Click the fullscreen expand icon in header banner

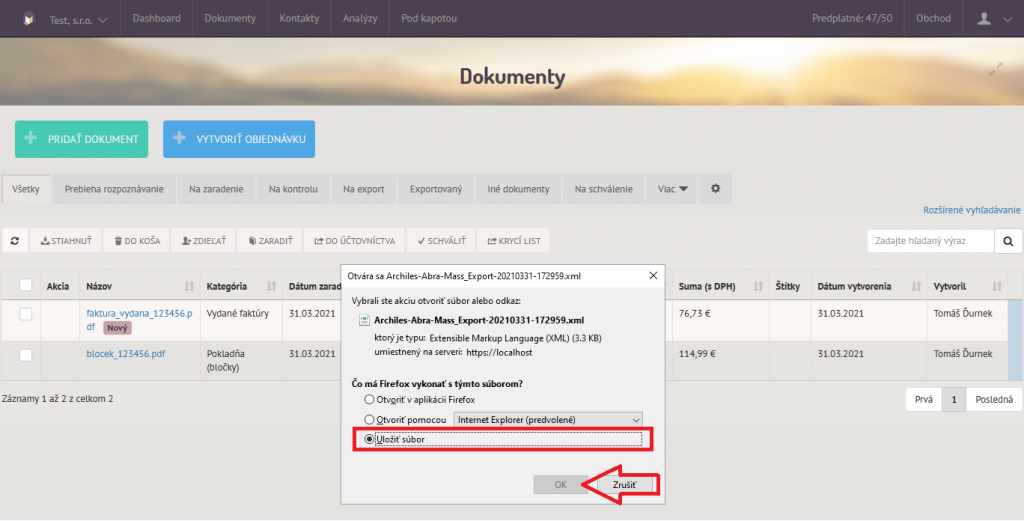click(x=995, y=69)
